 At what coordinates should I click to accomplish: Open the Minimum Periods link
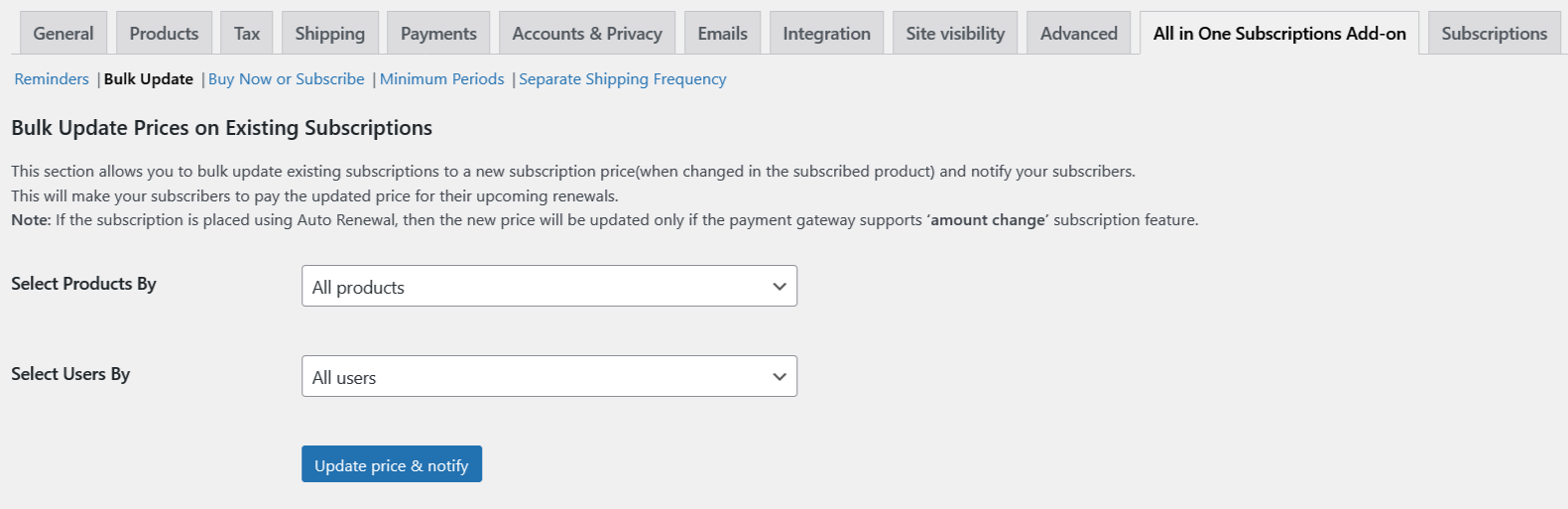coord(442,79)
